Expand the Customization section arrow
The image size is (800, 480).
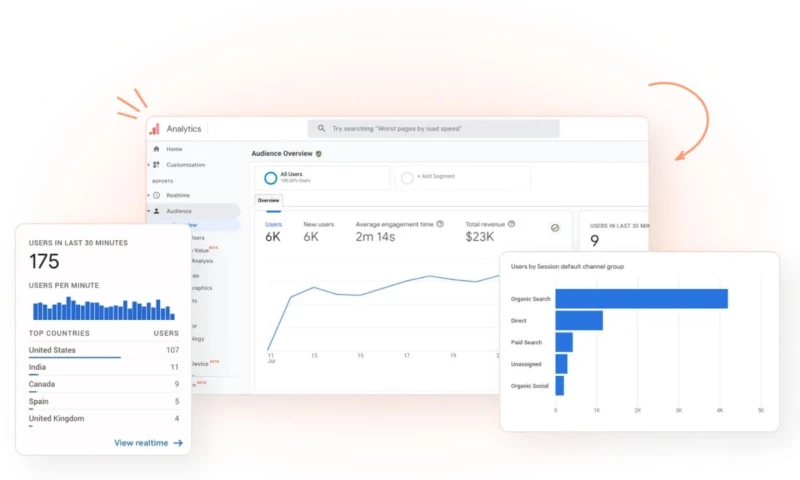tap(148, 165)
